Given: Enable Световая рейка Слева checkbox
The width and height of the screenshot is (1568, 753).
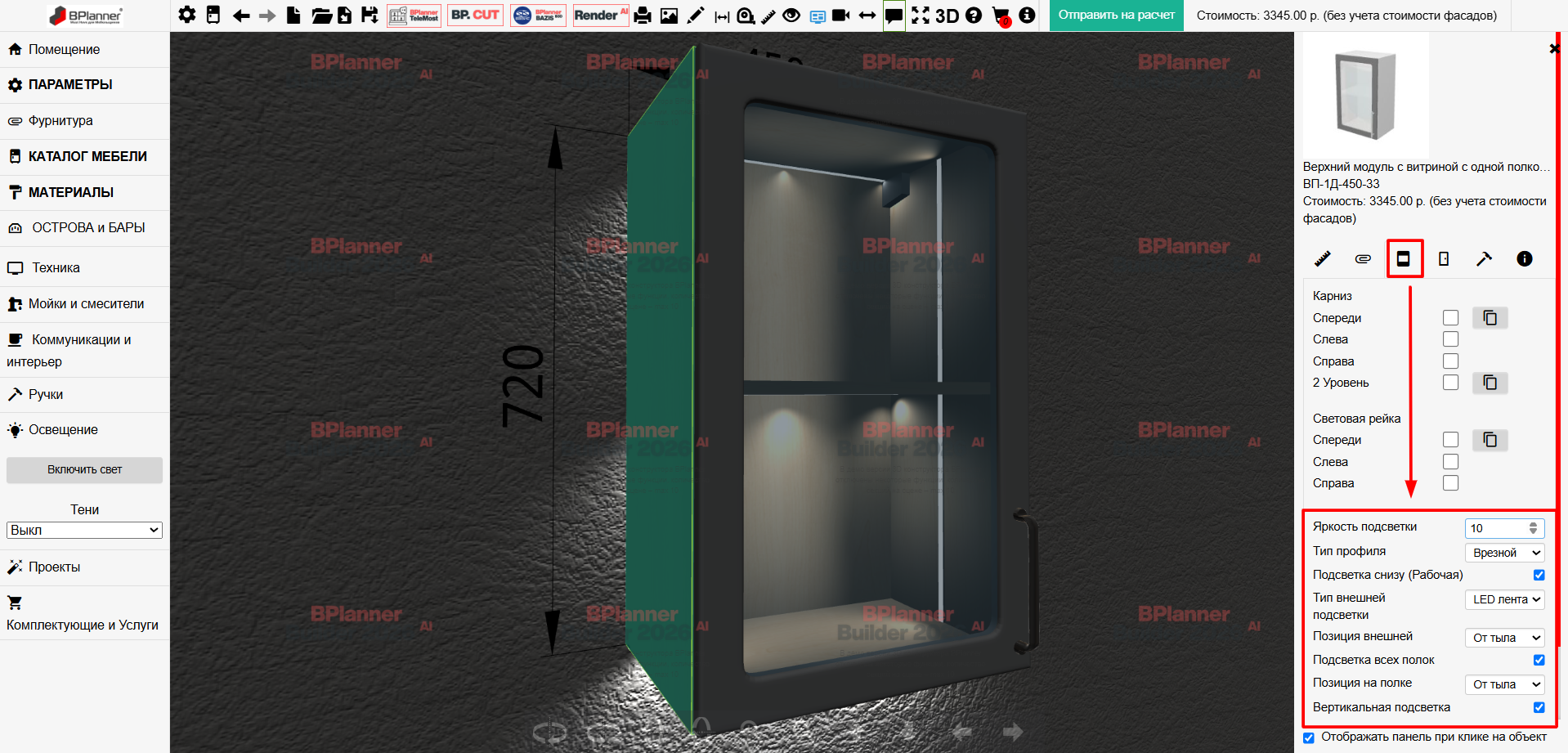Looking at the screenshot, I should [1451, 462].
